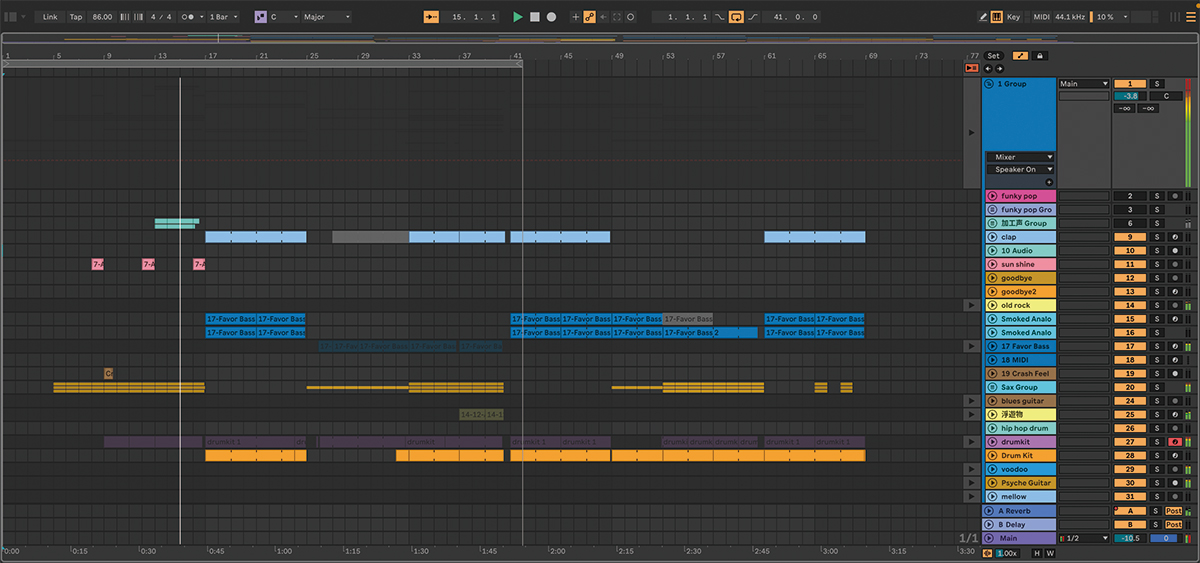Toggle Post on A Reverb return
The width and height of the screenshot is (1200, 563).
click(1174, 511)
